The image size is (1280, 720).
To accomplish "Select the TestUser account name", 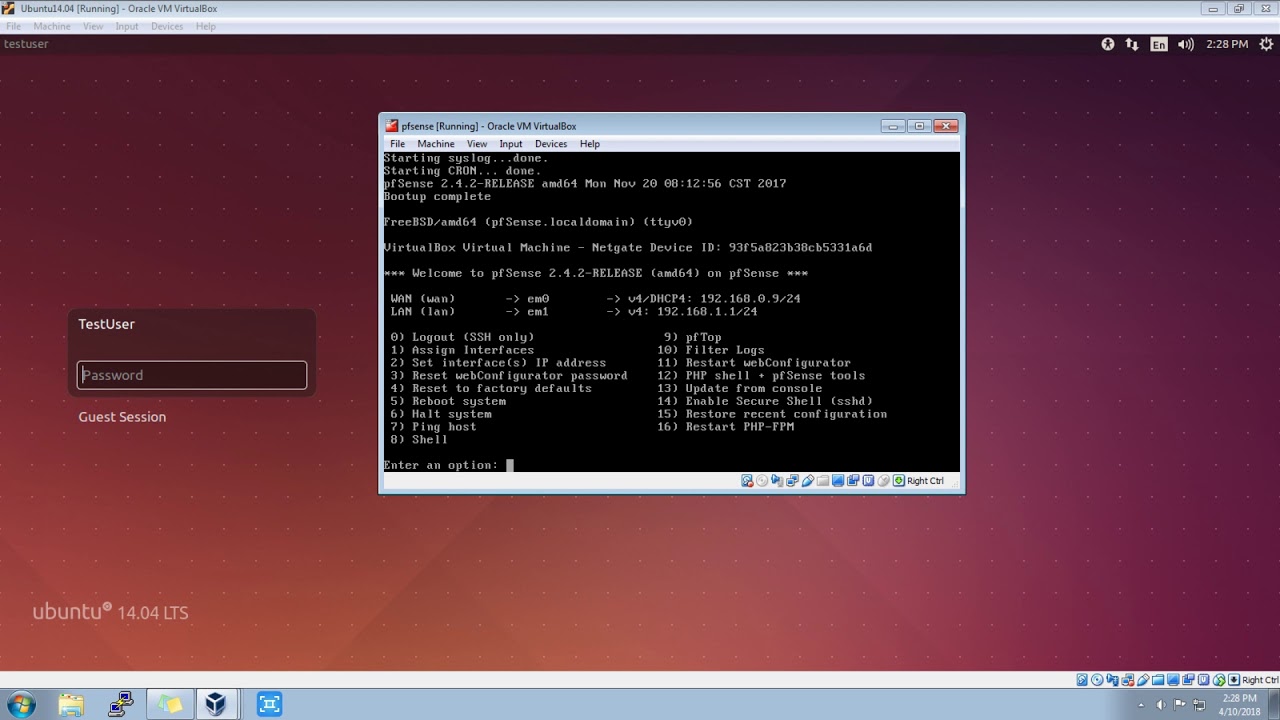I will (x=107, y=324).
